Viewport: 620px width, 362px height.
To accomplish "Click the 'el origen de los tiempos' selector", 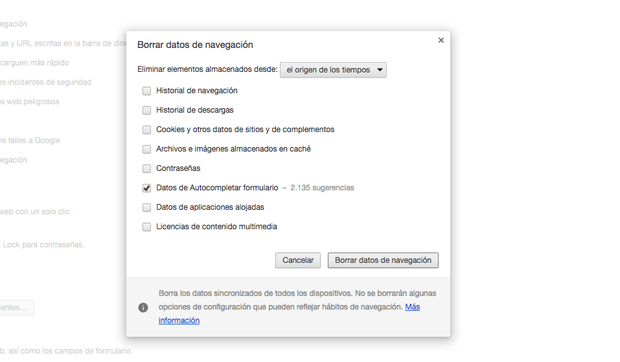I will point(333,70).
